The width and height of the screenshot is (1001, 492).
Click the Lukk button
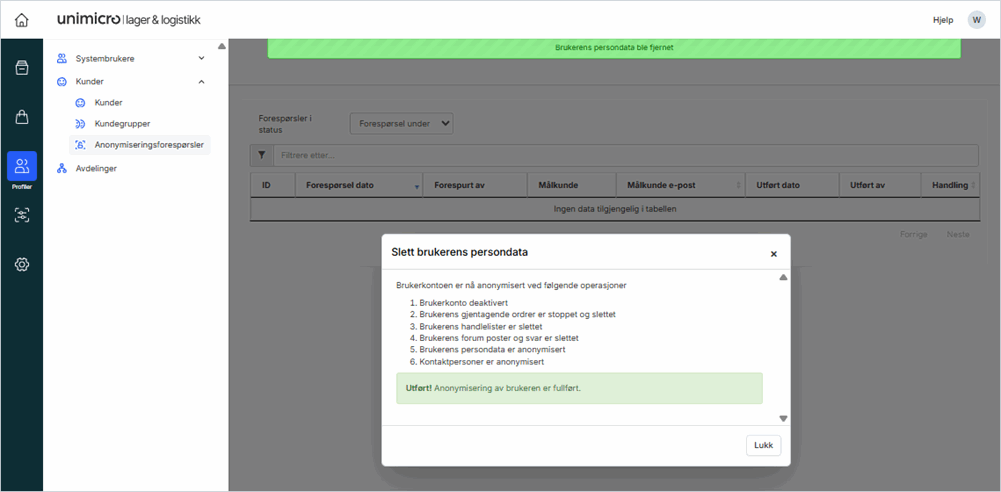763,445
